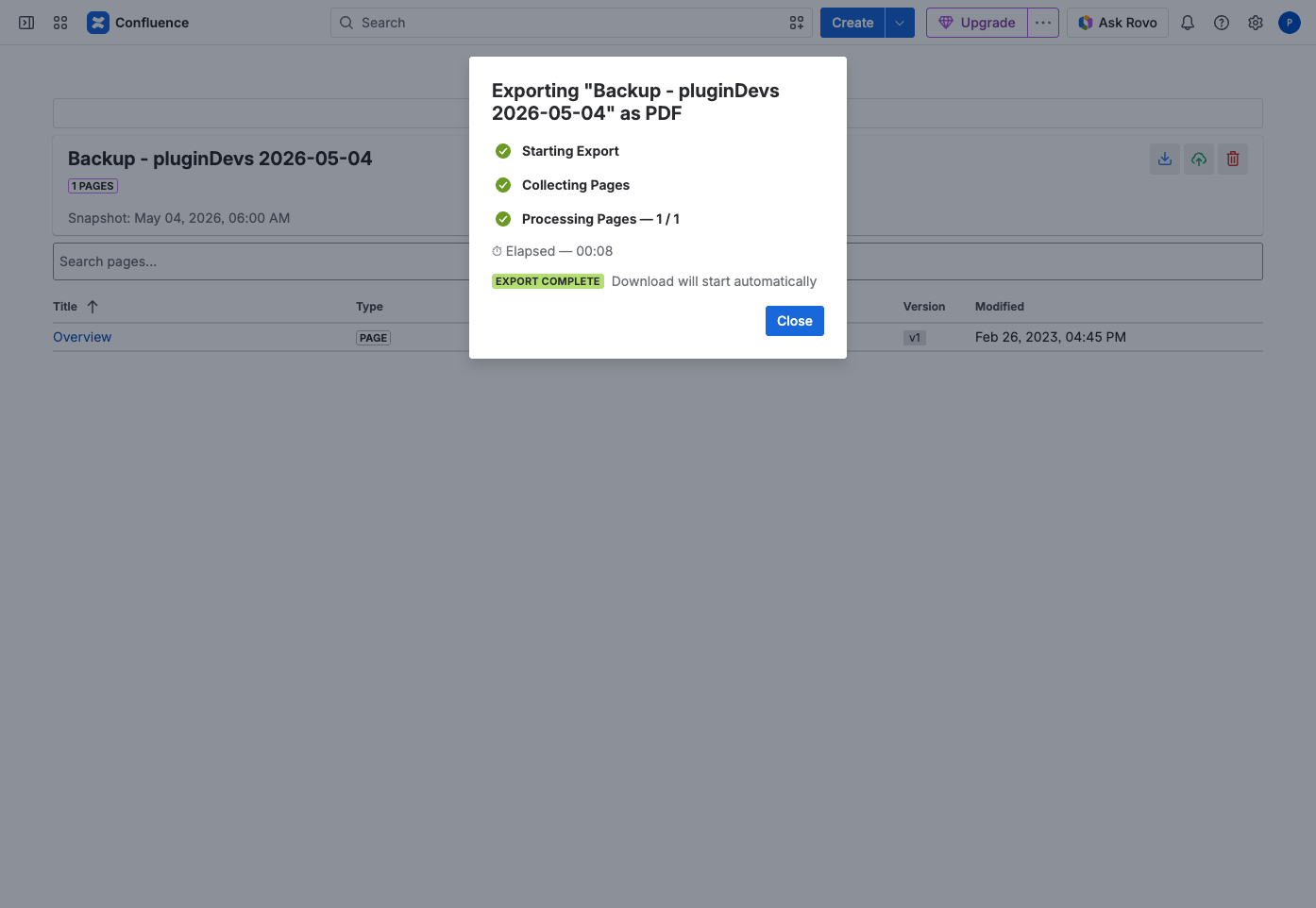Click the Modified column header
Image resolution: width=1316 pixels, height=908 pixels.
(x=1000, y=307)
